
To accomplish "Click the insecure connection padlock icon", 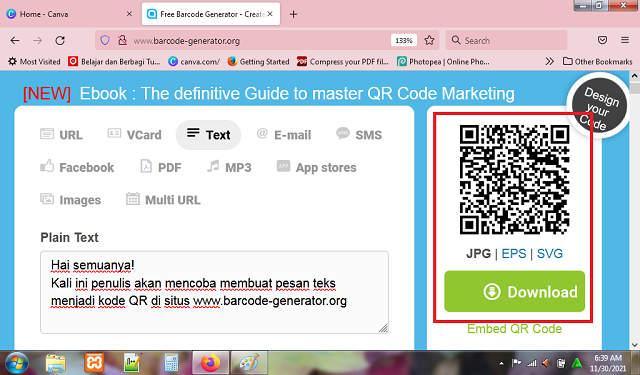I will click(122, 40).
